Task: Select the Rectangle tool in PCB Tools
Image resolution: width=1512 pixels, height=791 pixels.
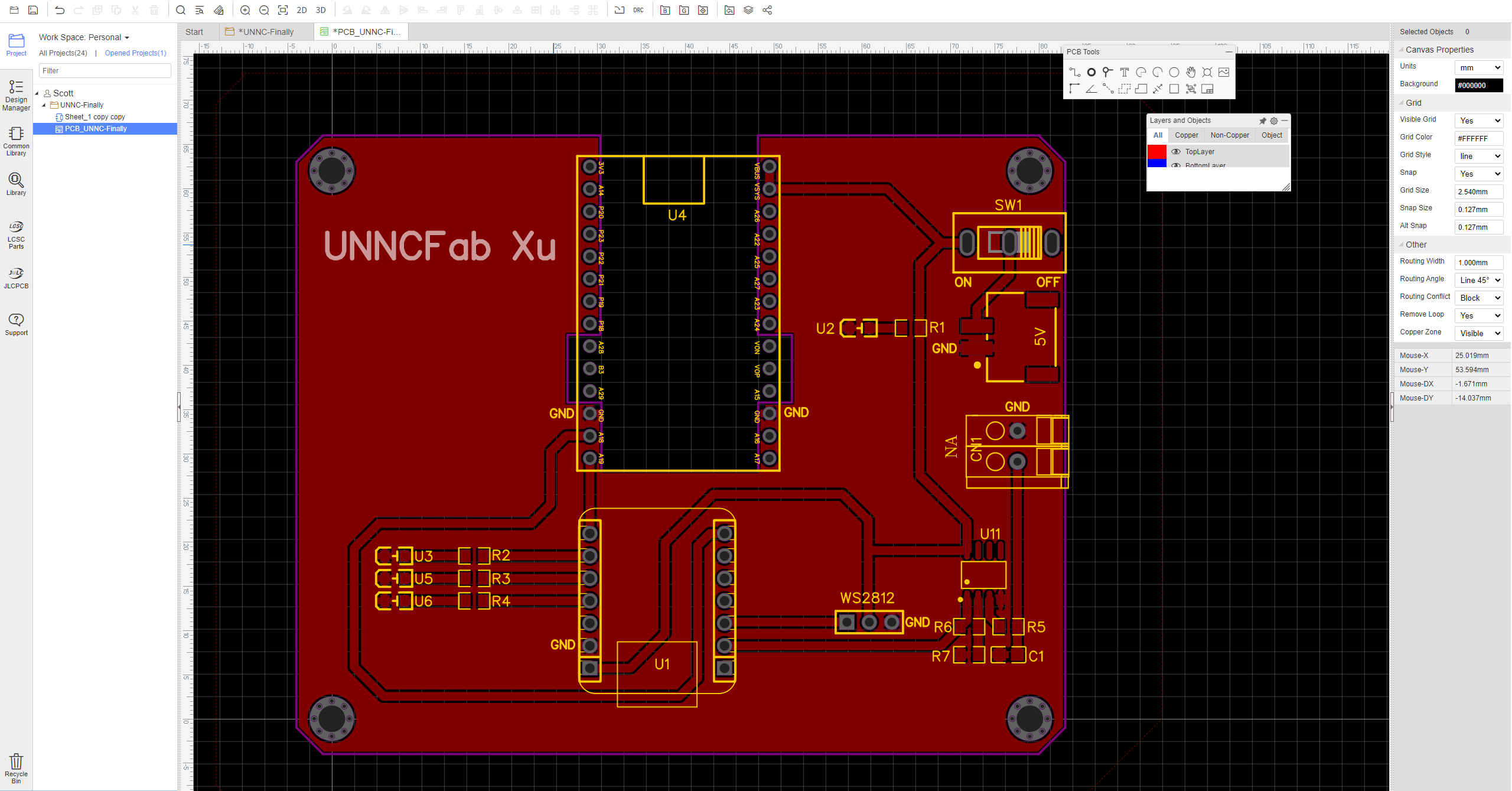Action: pos(1174,89)
